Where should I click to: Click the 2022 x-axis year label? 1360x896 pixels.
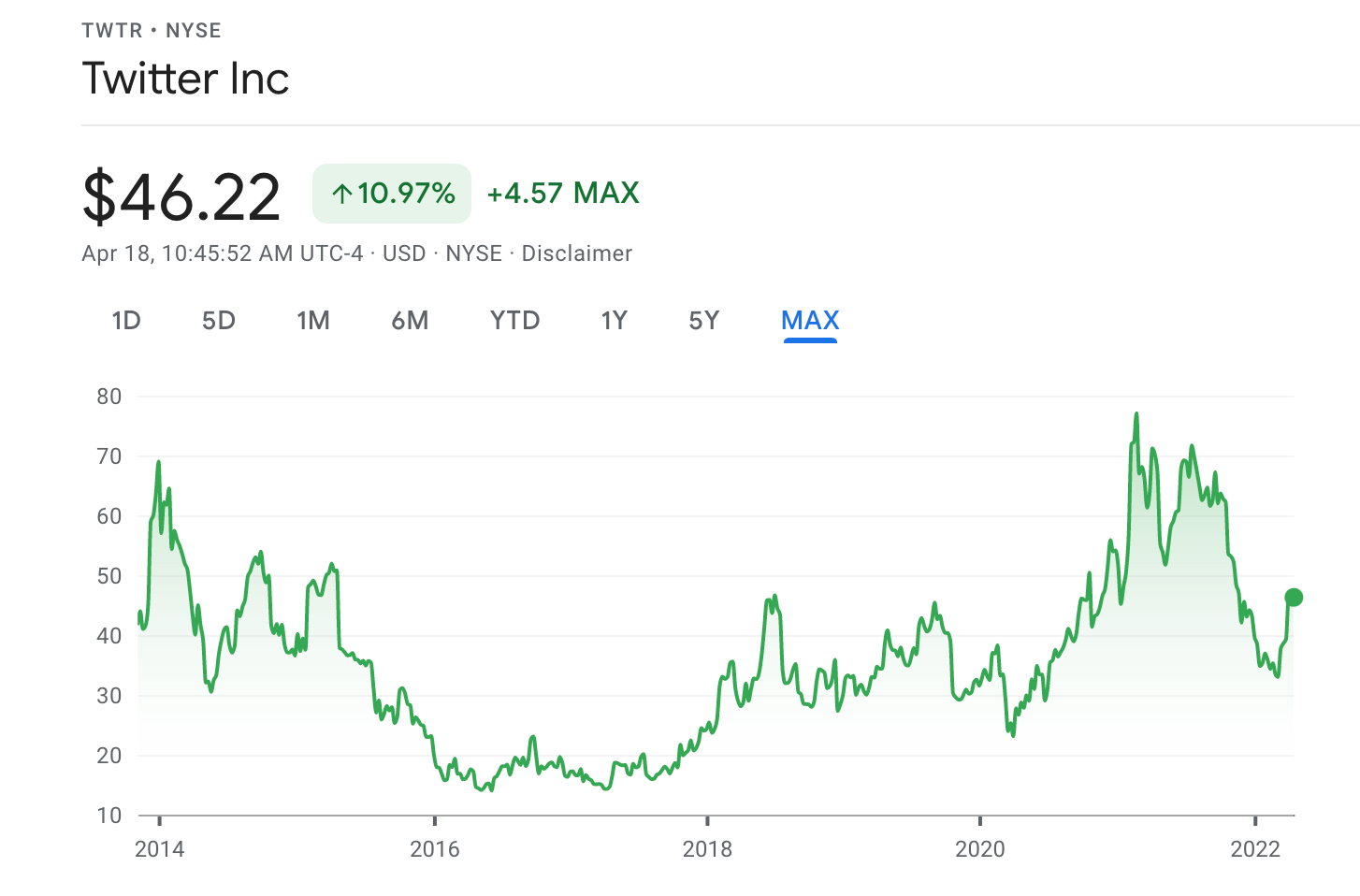tap(1254, 849)
